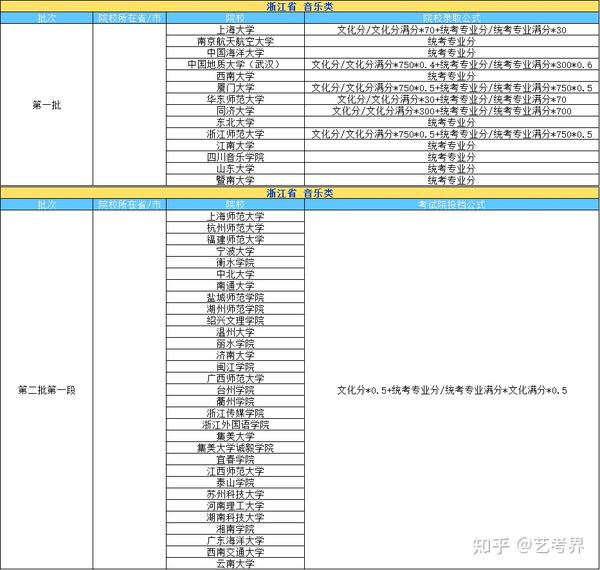Select the 丽水学院 cell
Screen dimensions: 600x570
235,344
